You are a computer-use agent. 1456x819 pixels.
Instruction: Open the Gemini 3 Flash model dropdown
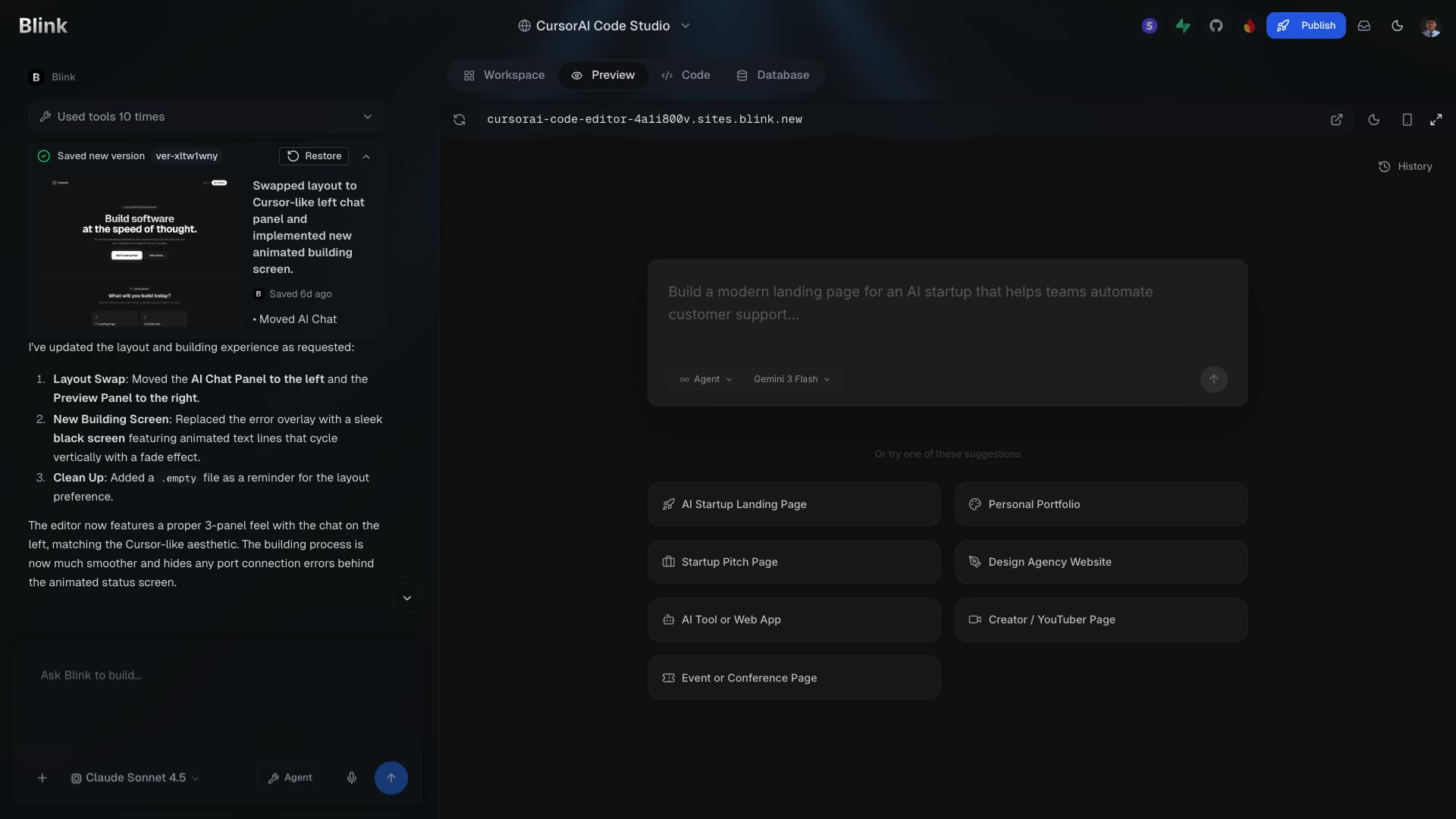pyautogui.click(x=792, y=379)
